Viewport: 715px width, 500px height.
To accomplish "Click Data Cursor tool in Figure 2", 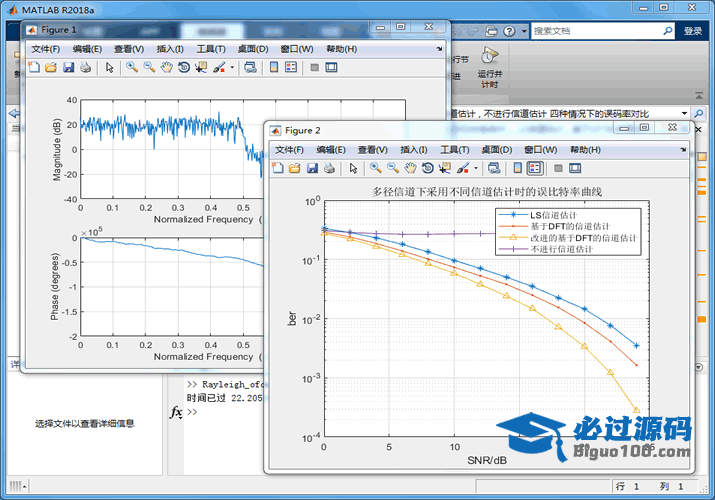I will (445, 169).
